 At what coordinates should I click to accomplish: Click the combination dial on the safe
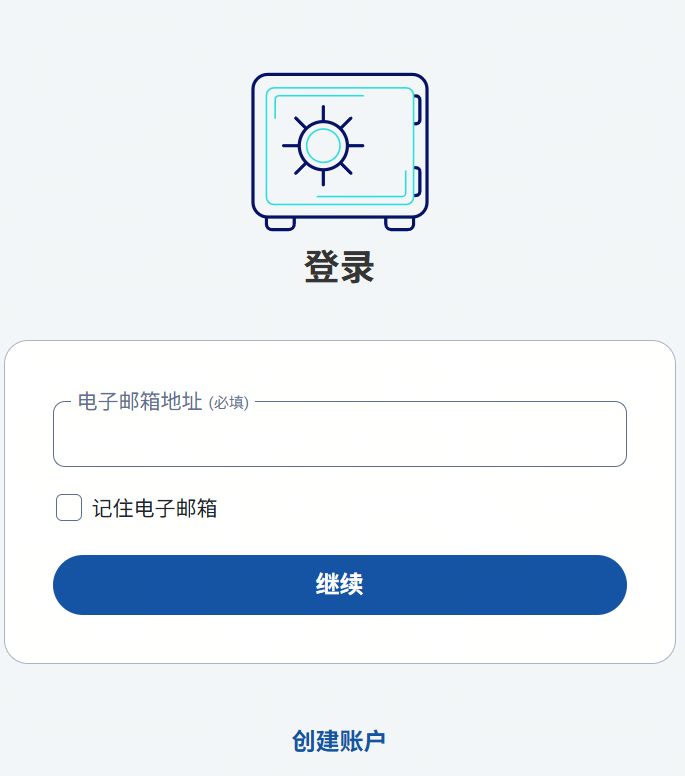[323, 146]
